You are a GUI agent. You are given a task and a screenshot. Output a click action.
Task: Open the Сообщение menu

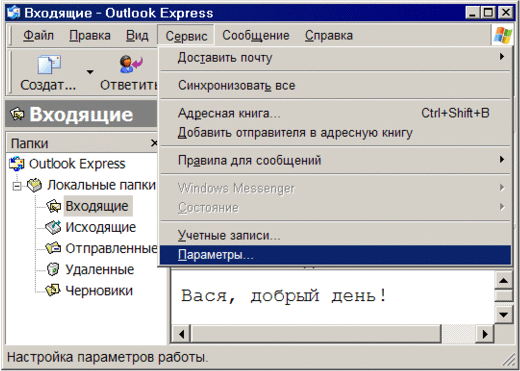pos(256,35)
